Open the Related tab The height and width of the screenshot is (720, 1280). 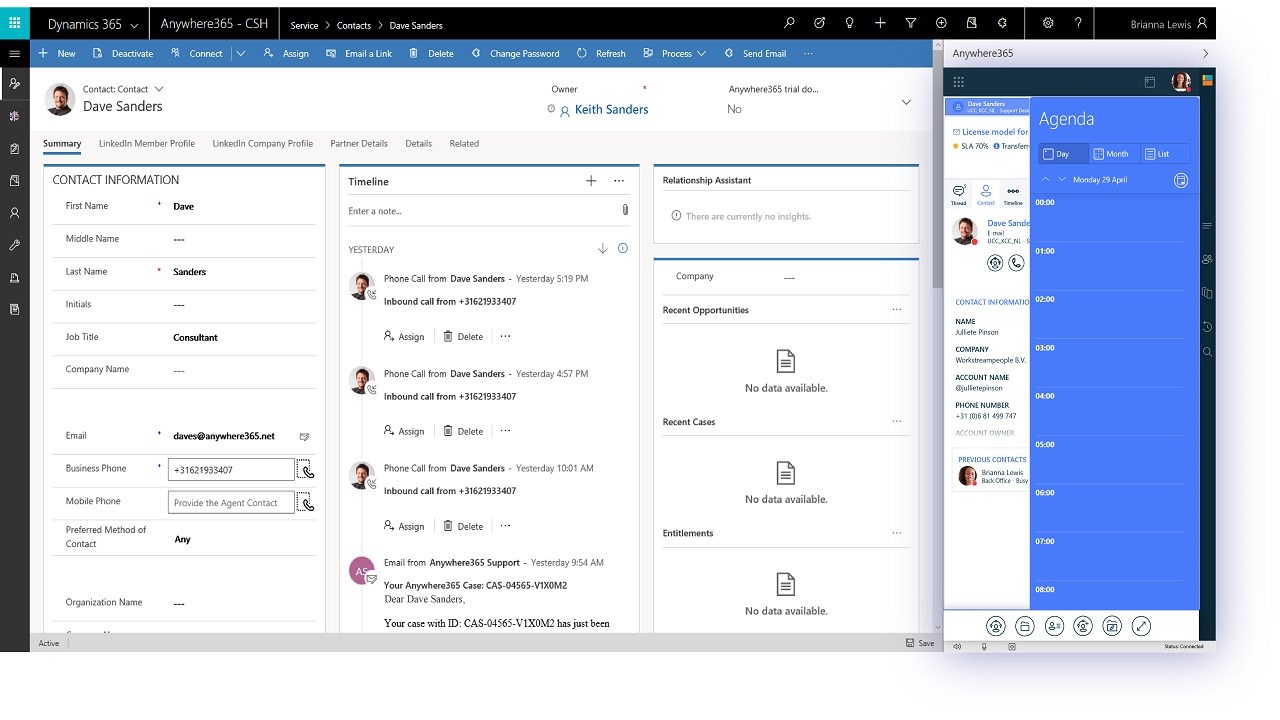(x=464, y=144)
